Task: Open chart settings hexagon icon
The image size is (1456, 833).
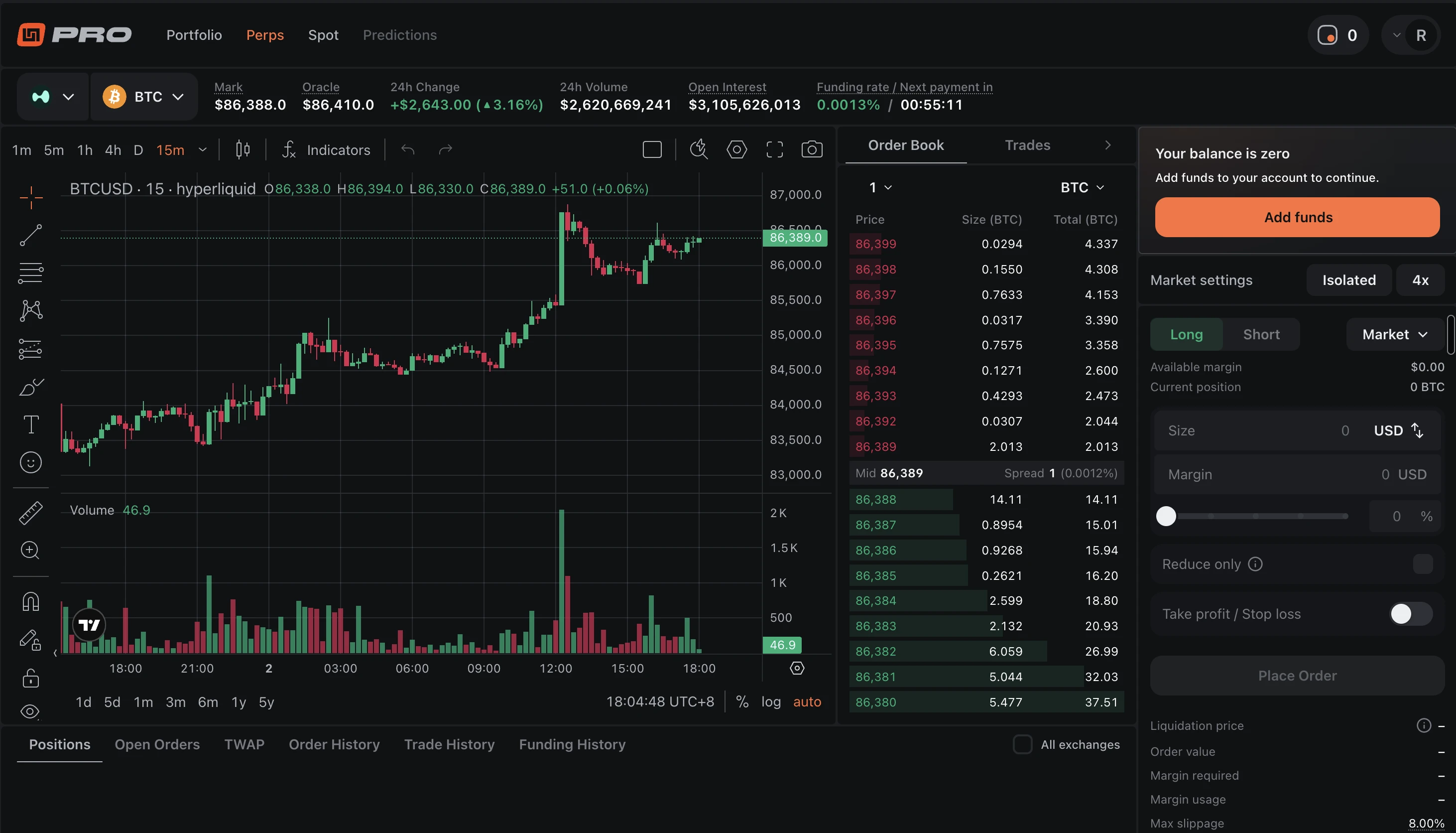Action: [x=737, y=150]
